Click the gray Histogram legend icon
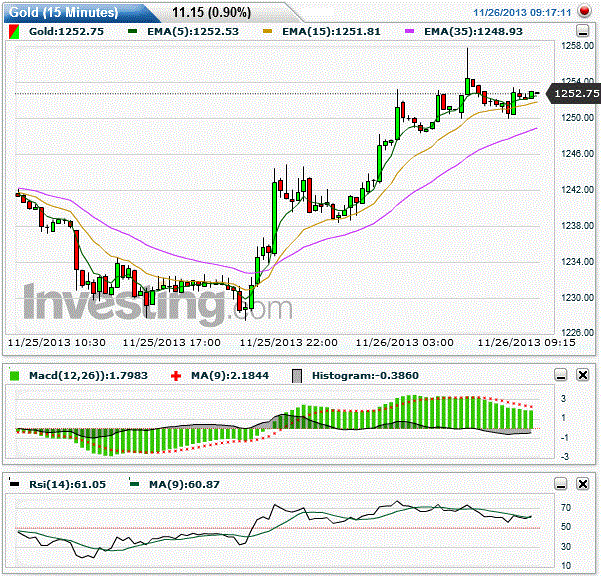 tap(297, 376)
